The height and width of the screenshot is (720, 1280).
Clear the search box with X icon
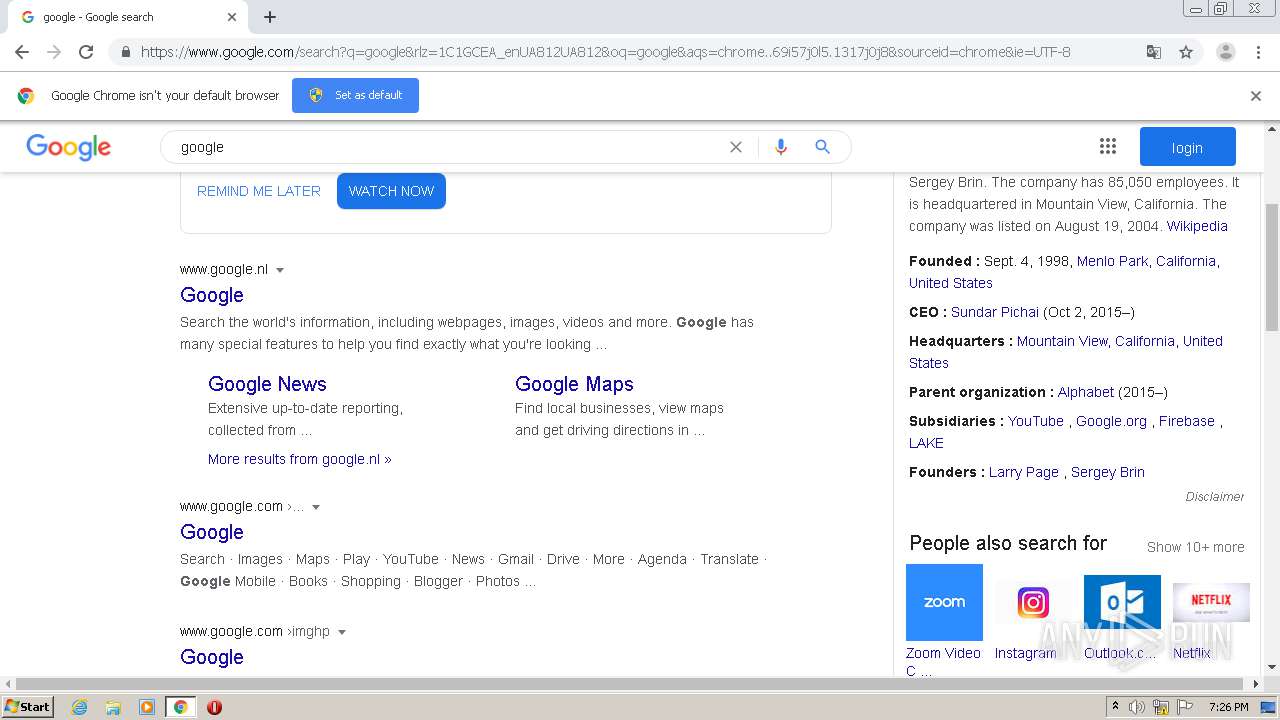tap(736, 147)
